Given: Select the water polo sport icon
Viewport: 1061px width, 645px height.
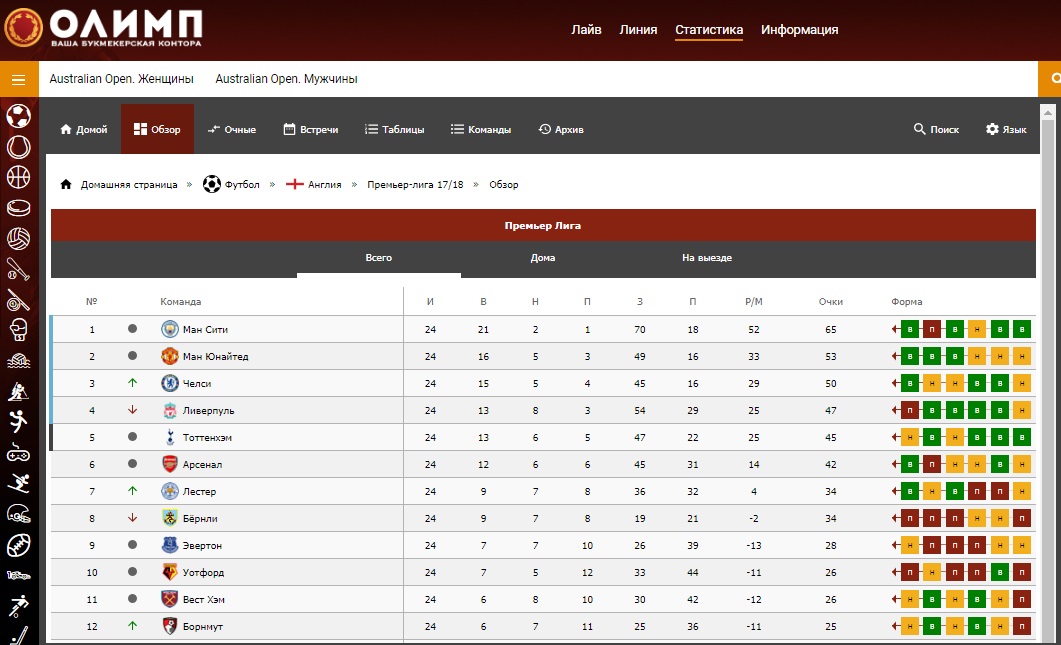Looking at the screenshot, I should point(18,361).
